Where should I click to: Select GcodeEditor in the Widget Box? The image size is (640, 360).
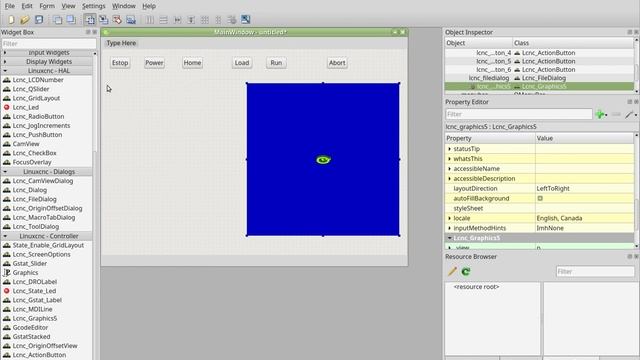click(30, 328)
